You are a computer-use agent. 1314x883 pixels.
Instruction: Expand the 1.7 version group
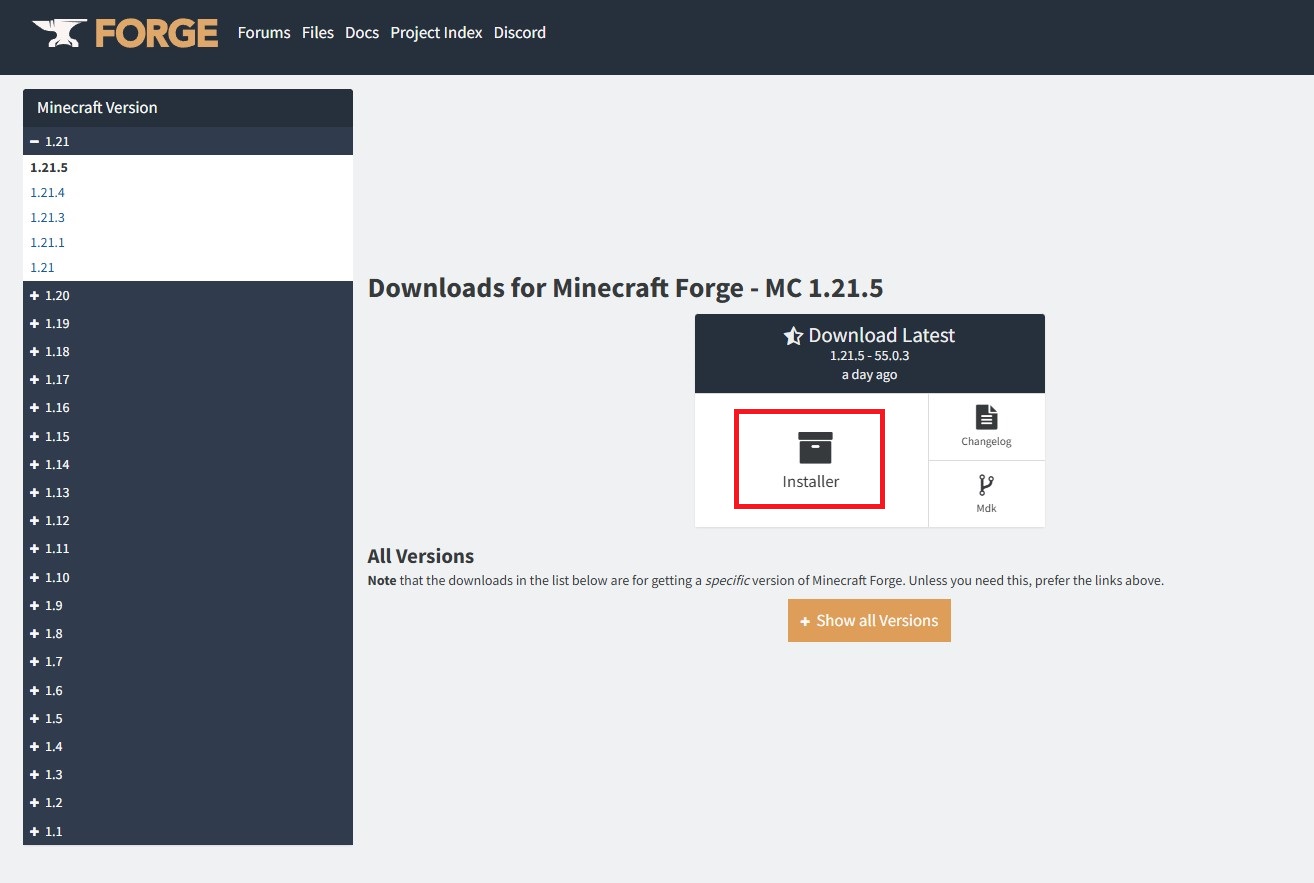[188, 661]
